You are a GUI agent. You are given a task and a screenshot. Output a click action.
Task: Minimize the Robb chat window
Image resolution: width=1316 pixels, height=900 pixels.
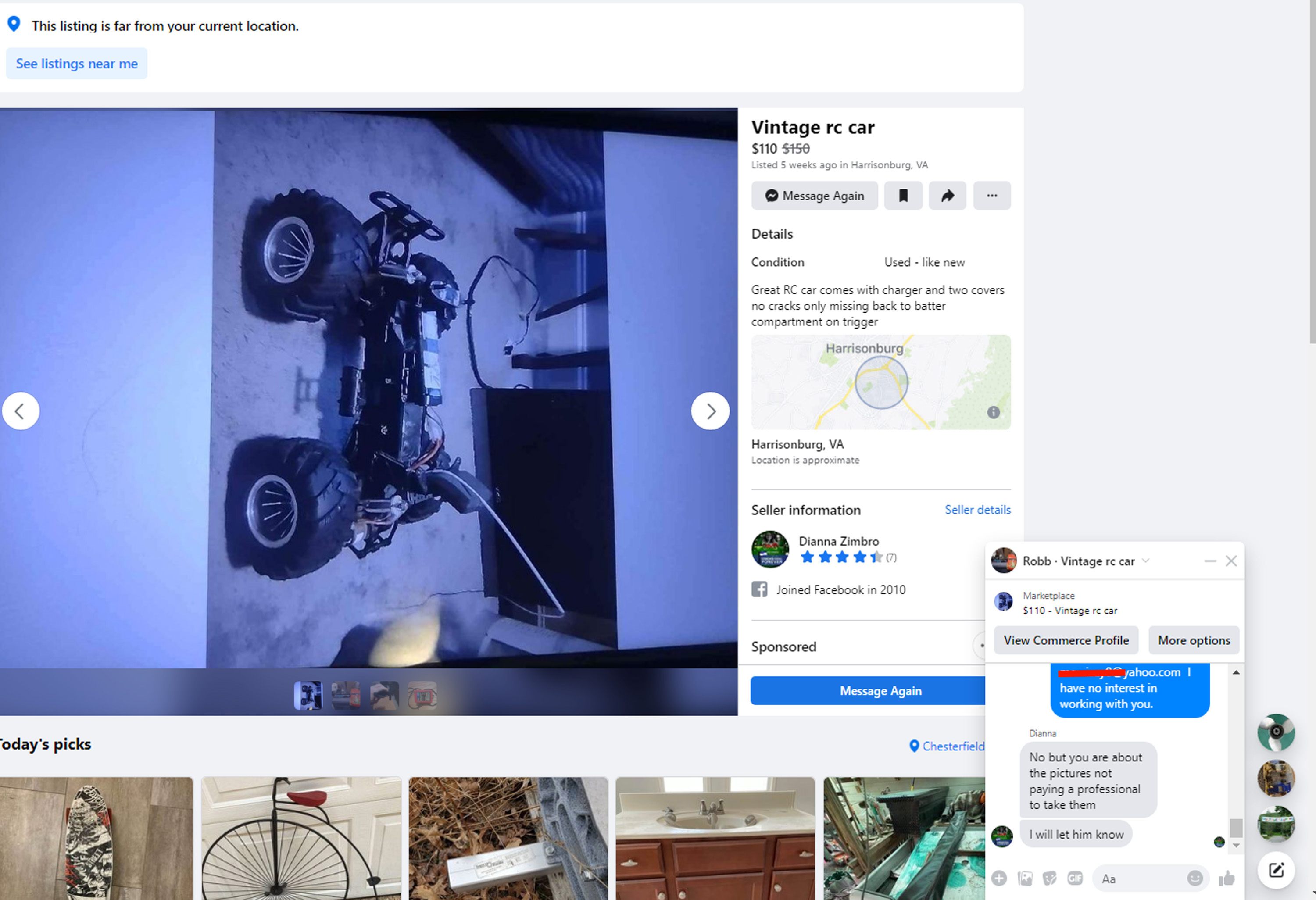[x=1210, y=561]
